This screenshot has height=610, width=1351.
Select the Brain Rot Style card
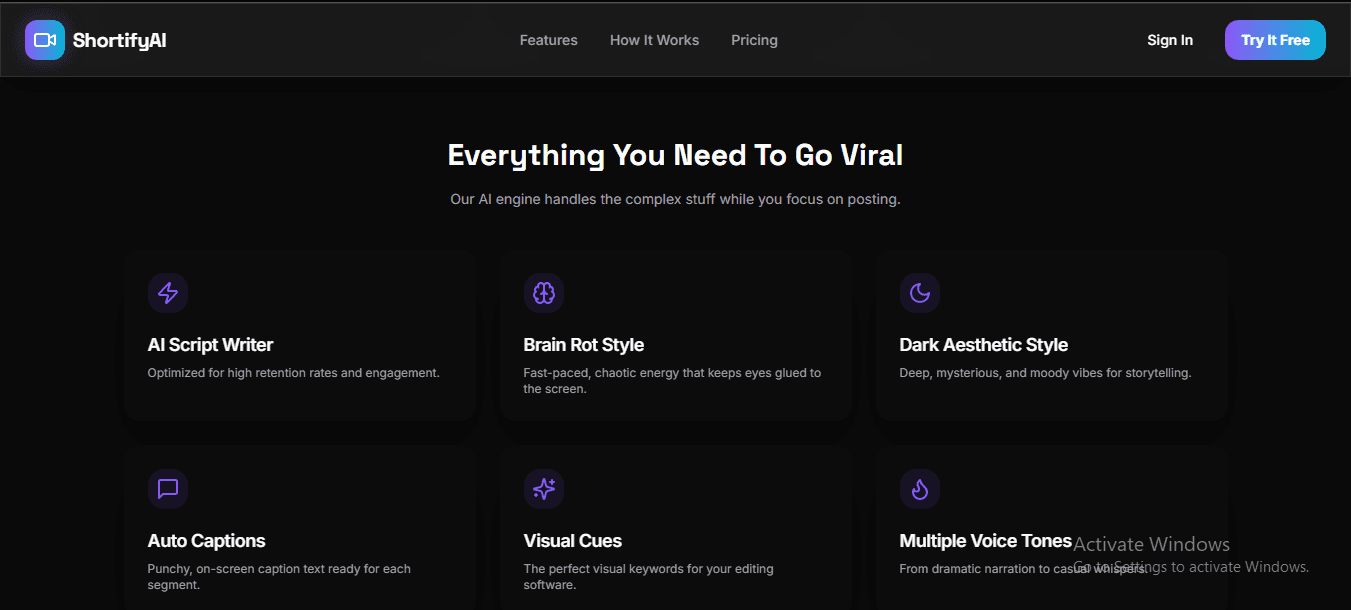click(675, 335)
